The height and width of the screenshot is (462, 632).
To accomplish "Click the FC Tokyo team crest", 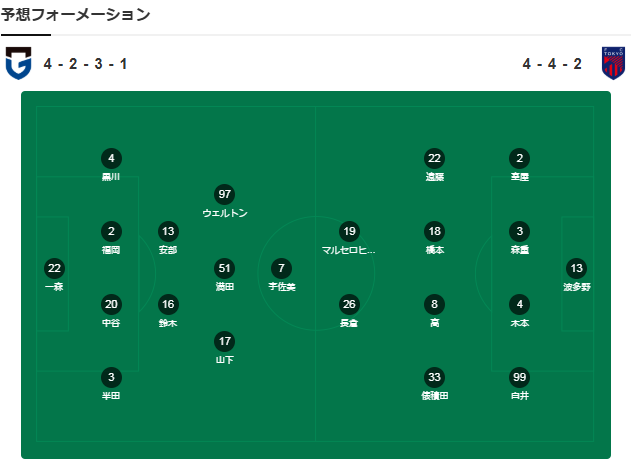I will [613, 63].
